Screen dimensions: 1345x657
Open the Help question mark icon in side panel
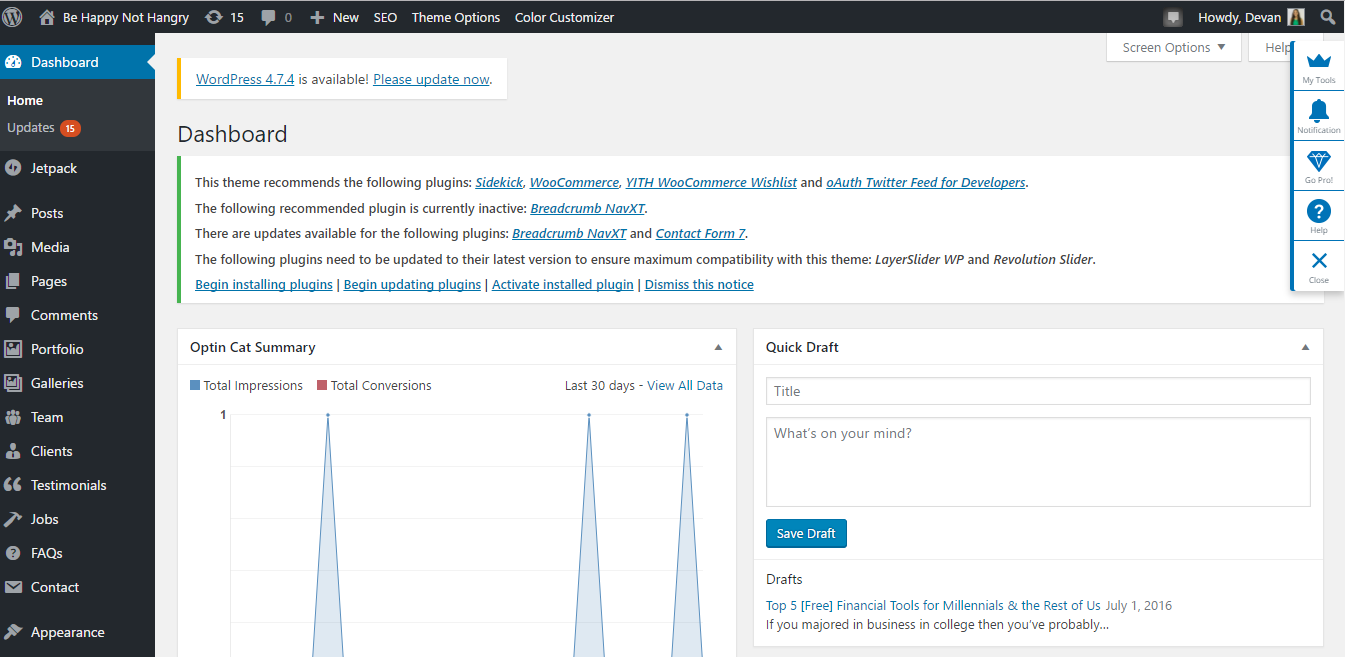[1318, 211]
